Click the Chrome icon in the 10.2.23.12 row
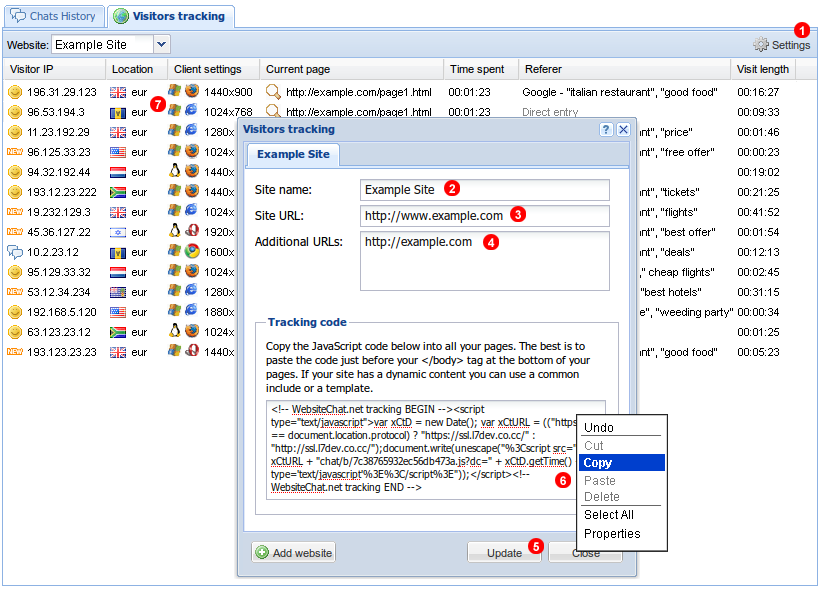821x591 pixels. pos(192,251)
